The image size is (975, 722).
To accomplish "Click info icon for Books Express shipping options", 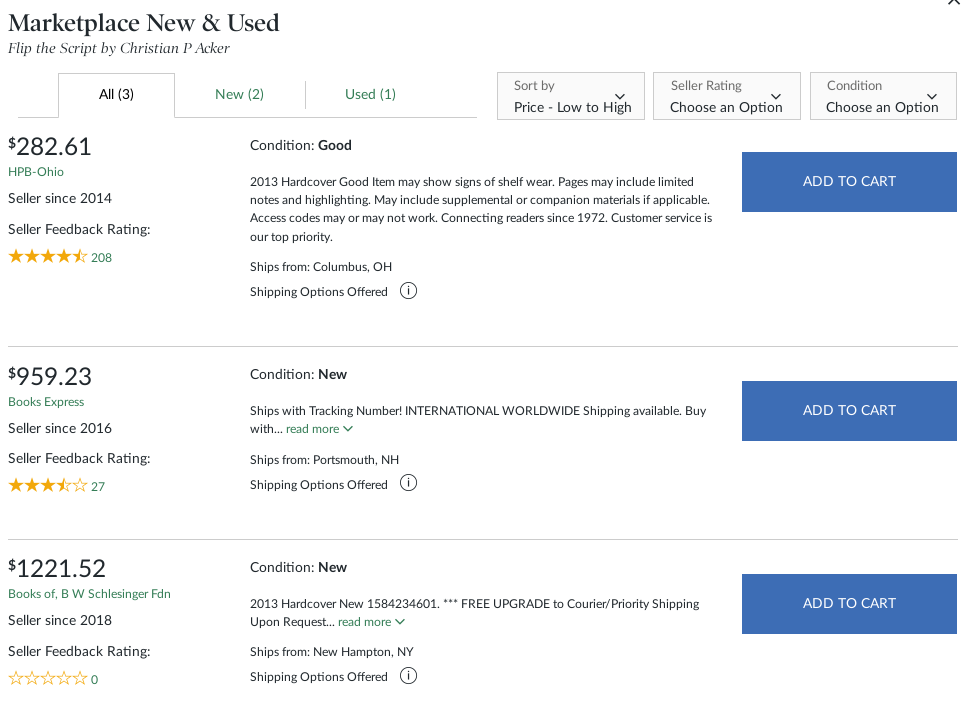I will (408, 483).
